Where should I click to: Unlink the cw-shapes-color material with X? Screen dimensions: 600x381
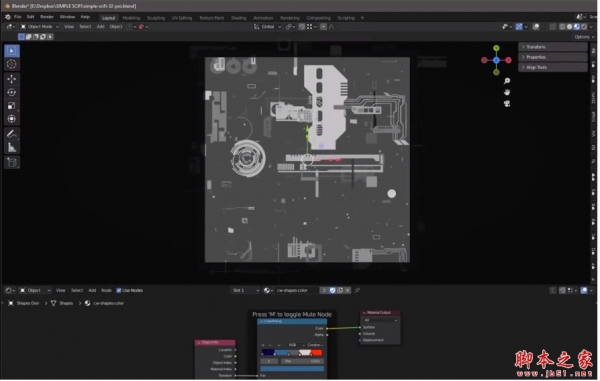[347, 291]
